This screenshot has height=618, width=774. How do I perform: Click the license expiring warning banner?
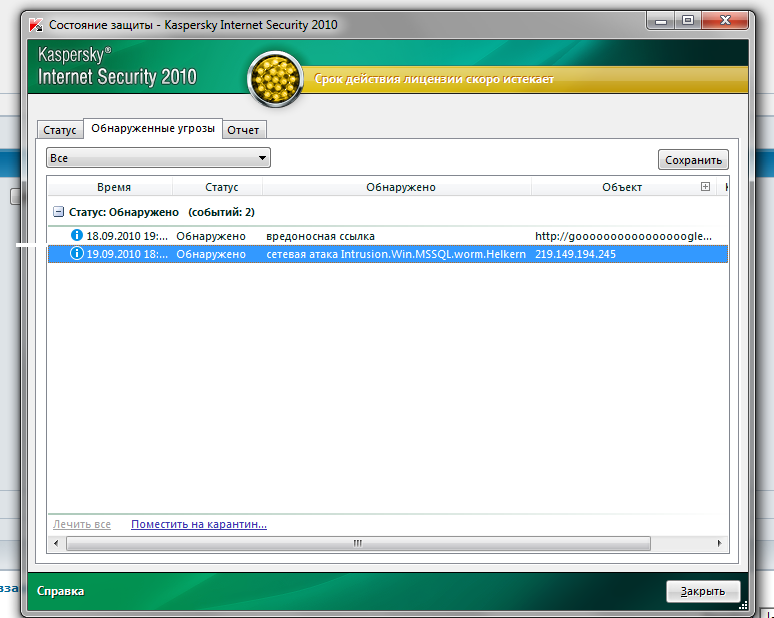click(523, 79)
